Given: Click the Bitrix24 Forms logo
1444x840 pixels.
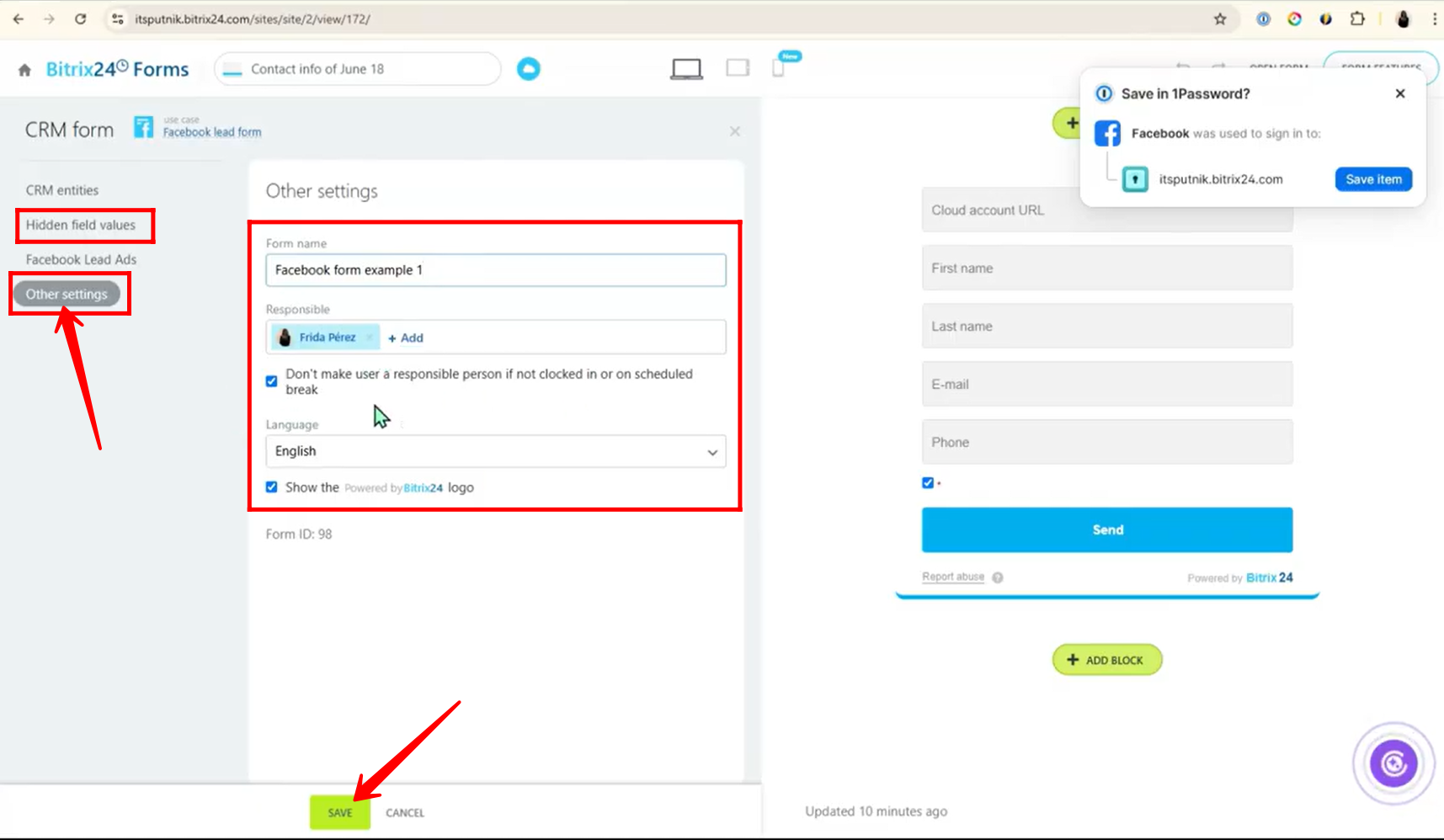Looking at the screenshot, I should click(117, 69).
